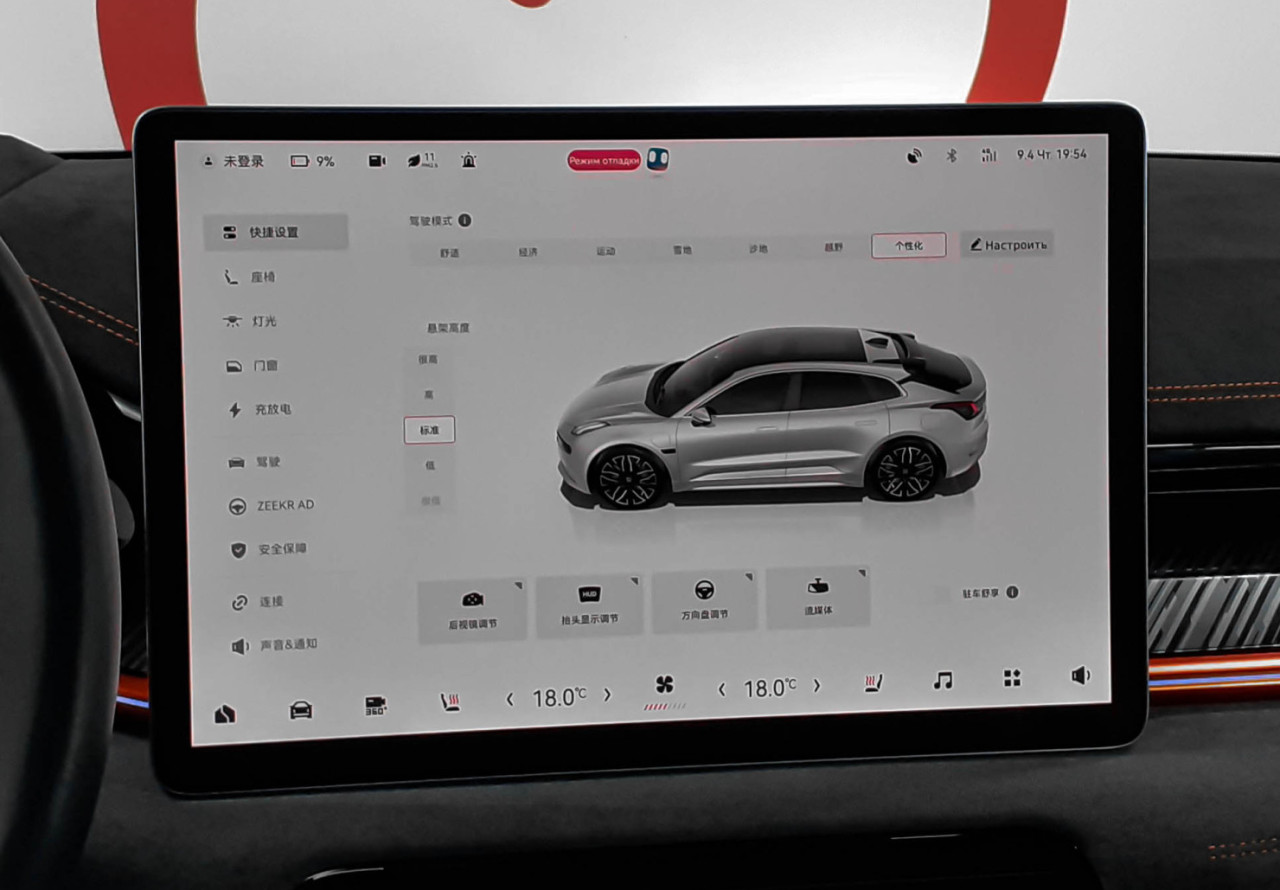Expand the 方向盘调节 steering wheel adjustment tile
Image resolution: width=1280 pixels, height=890 pixels.
click(x=704, y=601)
